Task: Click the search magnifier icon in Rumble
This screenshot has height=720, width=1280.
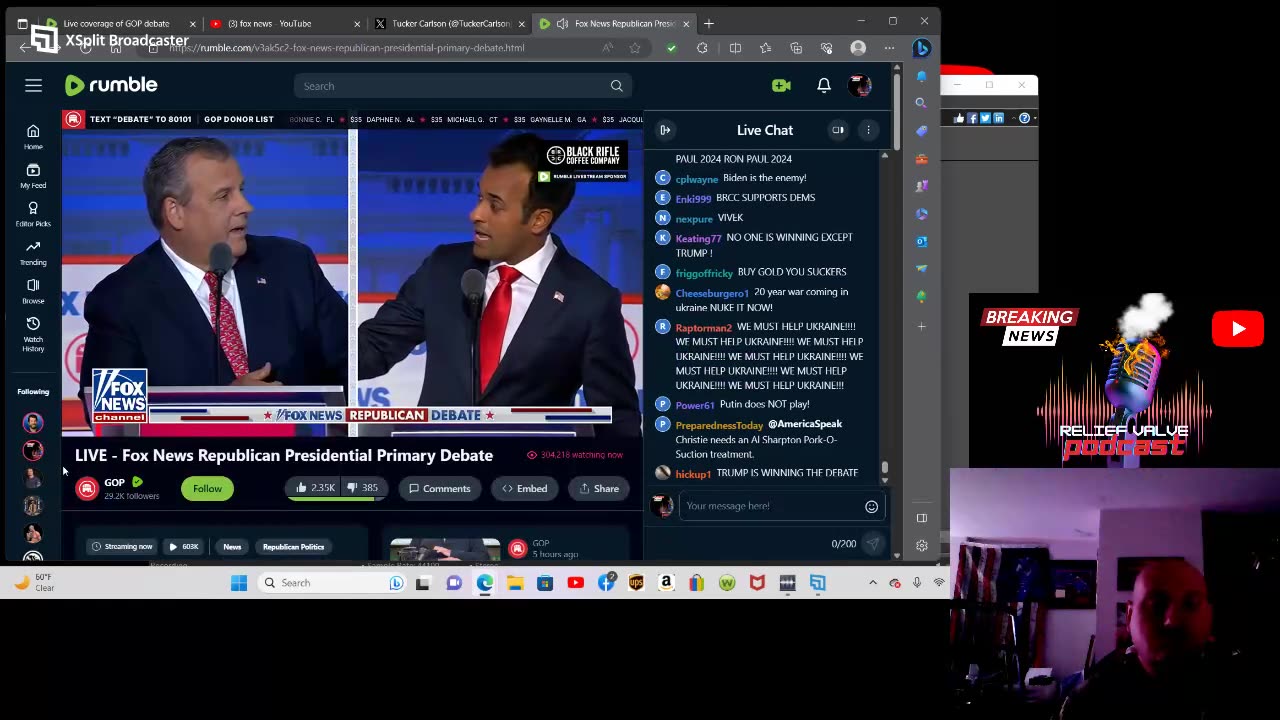Action: [x=616, y=86]
